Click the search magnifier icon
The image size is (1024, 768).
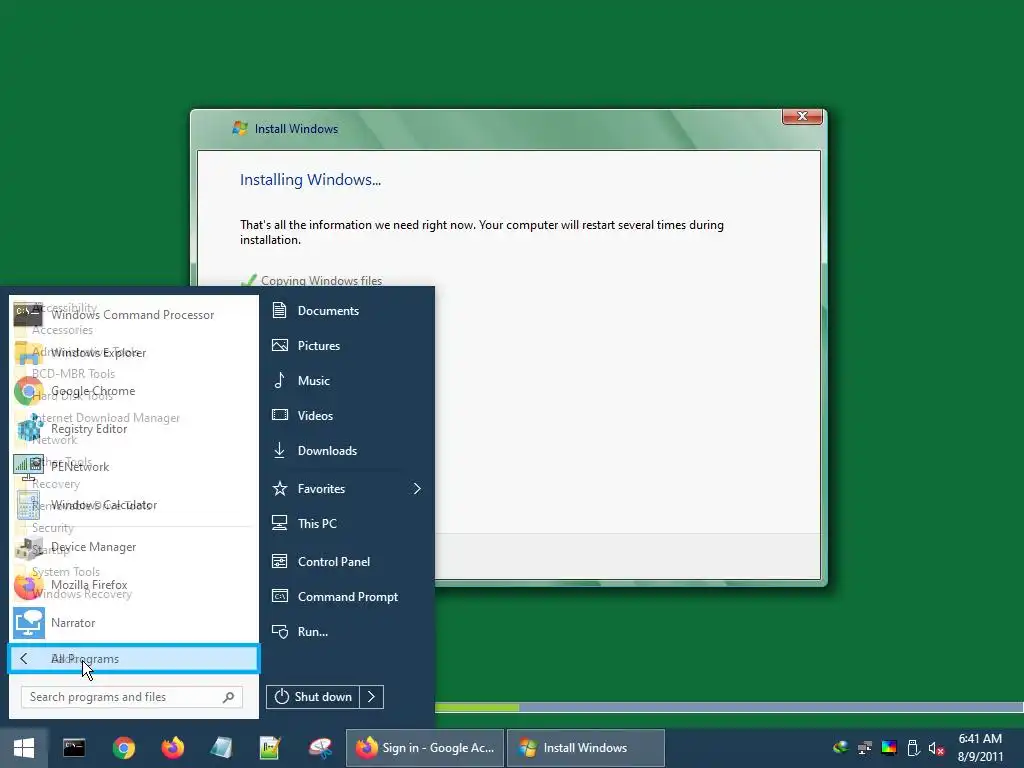(229, 697)
